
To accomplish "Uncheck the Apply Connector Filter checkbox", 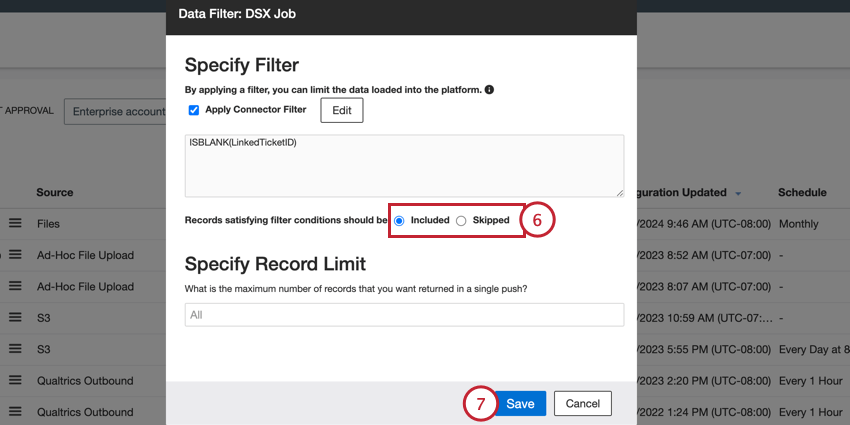I will (x=194, y=110).
